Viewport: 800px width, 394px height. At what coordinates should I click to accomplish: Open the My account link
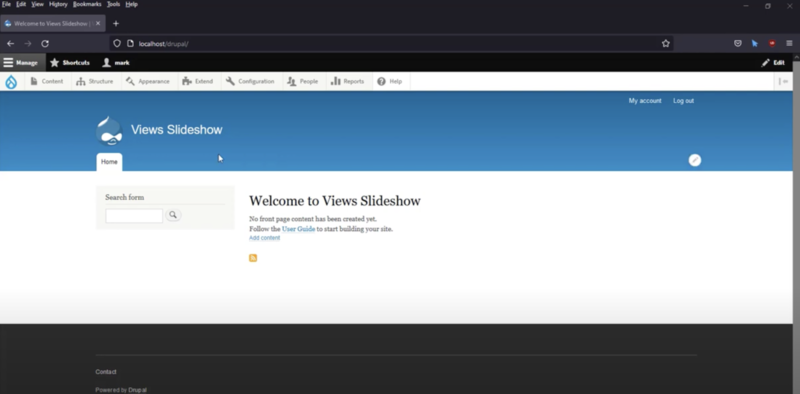[x=645, y=101]
